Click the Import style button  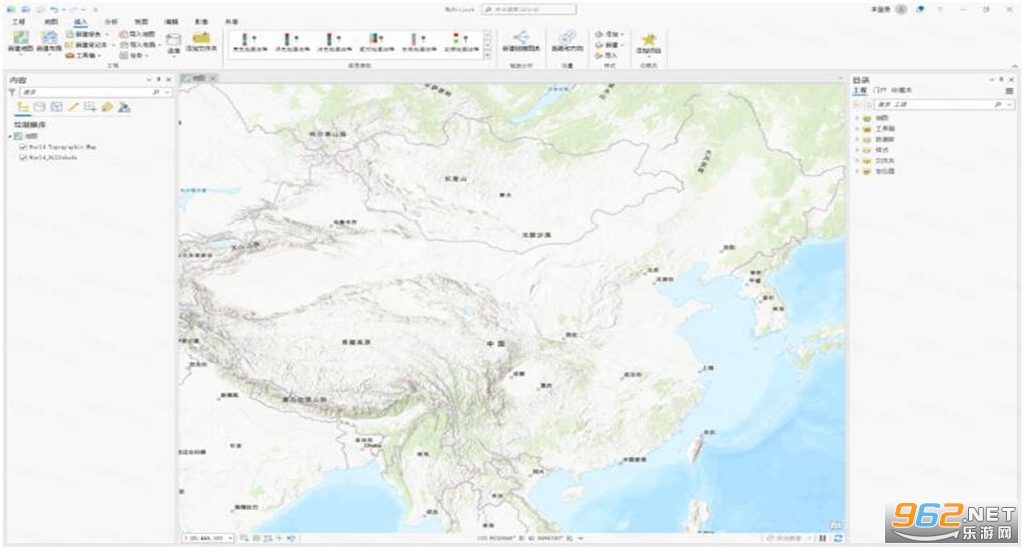coord(605,55)
